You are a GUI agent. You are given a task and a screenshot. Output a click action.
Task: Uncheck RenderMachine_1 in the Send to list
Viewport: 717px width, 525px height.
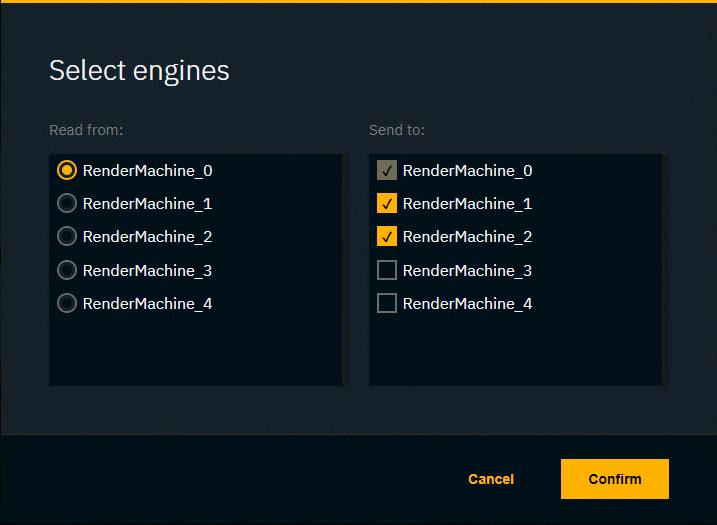point(387,204)
